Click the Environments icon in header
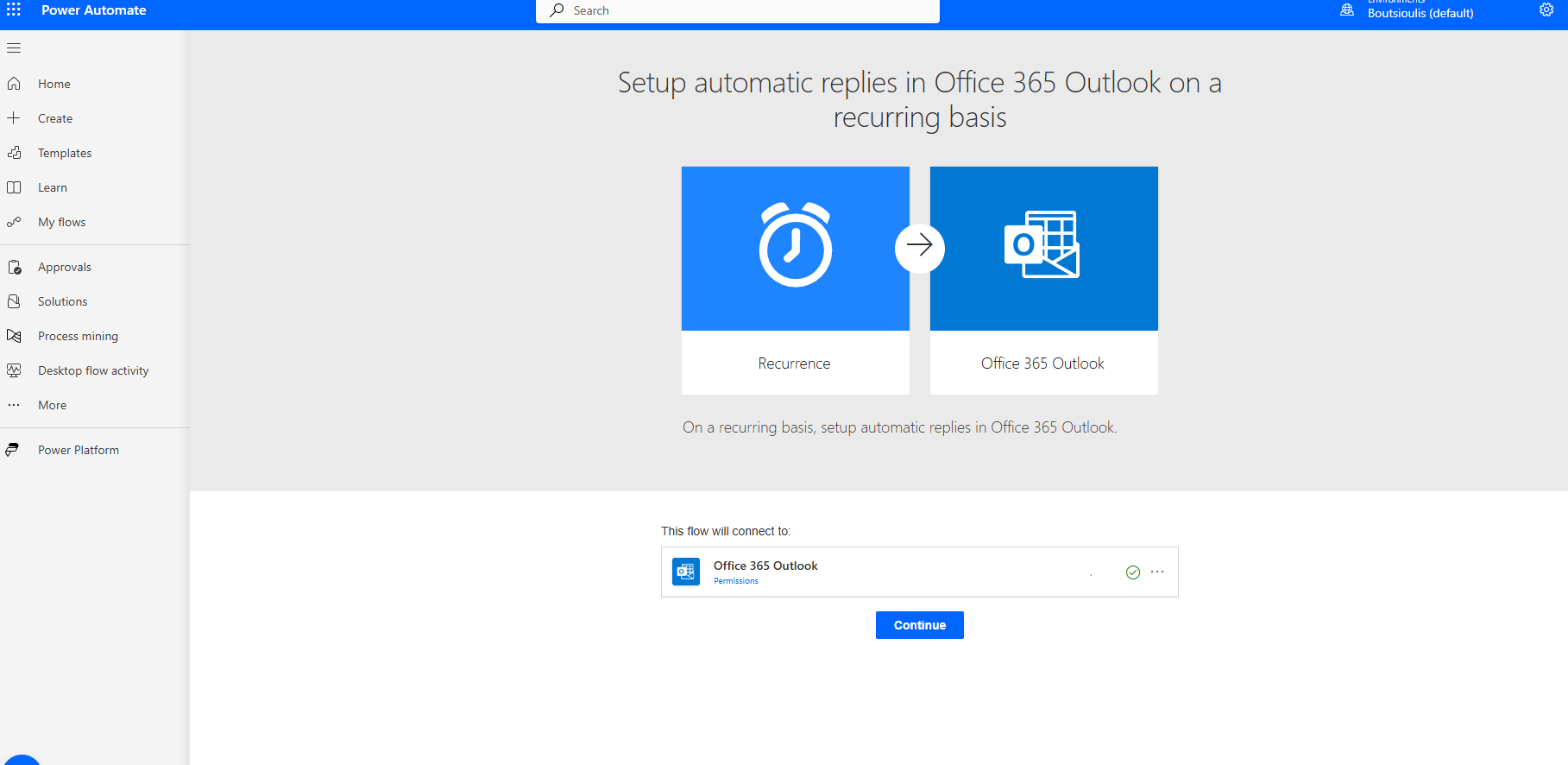 pos(1347,10)
